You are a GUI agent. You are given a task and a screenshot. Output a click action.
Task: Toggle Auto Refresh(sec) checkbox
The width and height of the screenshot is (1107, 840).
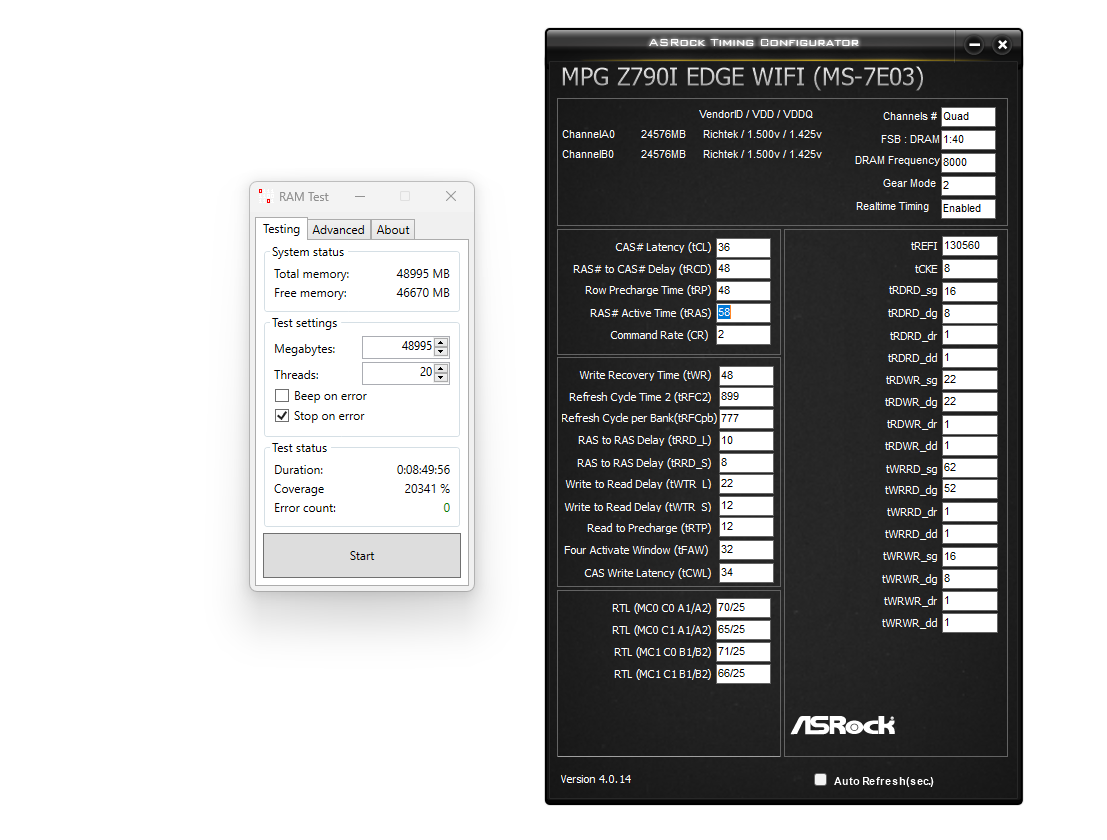[x=820, y=780]
